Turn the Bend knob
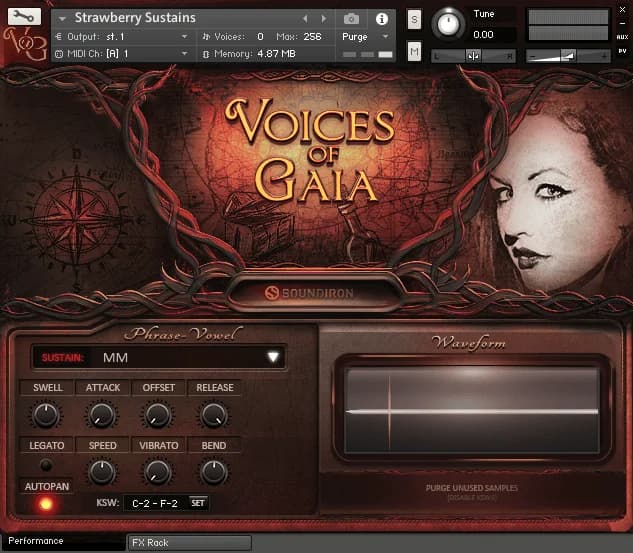The height and width of the screenshot is (553, 633). coord(214,472)
